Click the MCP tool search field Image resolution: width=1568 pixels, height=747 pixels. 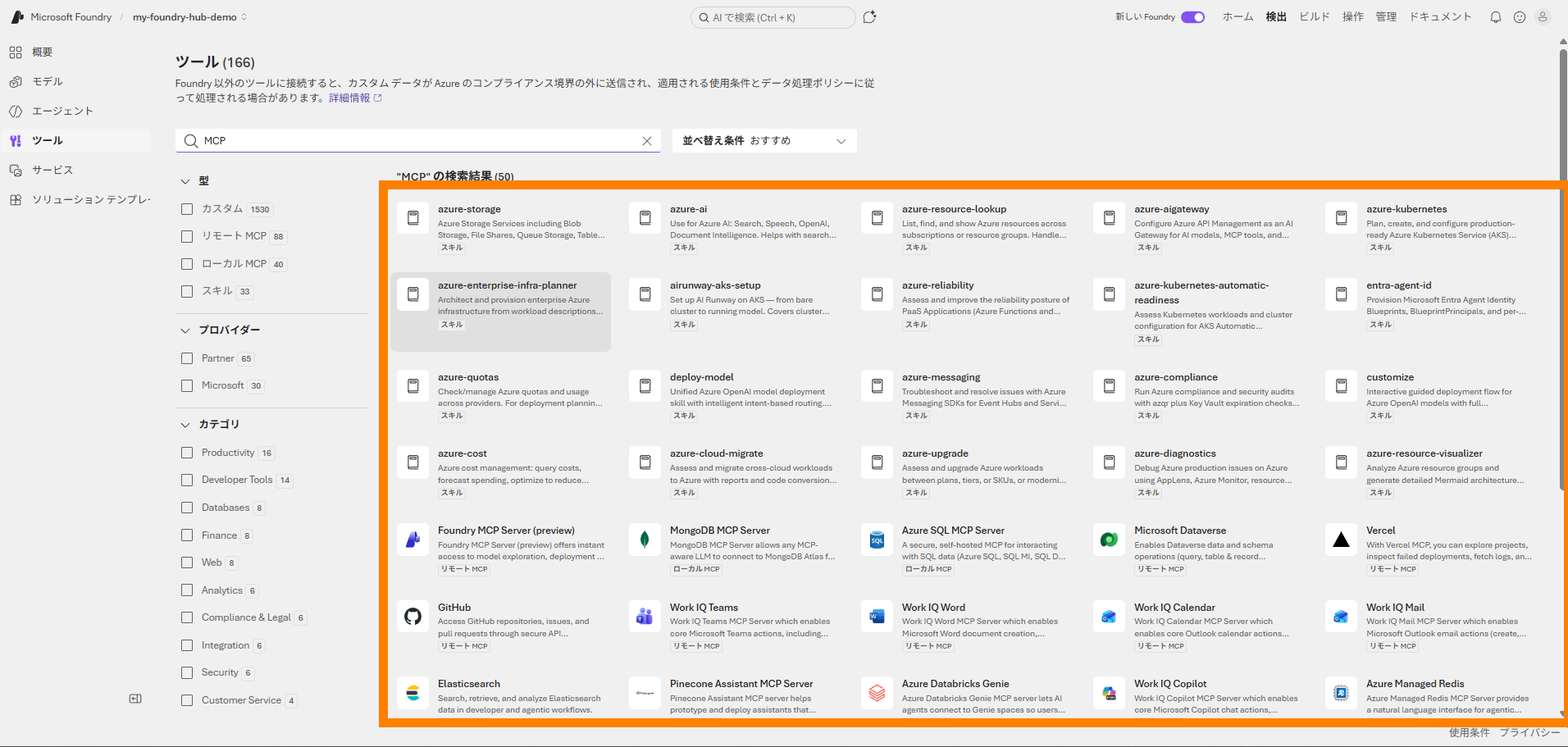tap(418, 141)
